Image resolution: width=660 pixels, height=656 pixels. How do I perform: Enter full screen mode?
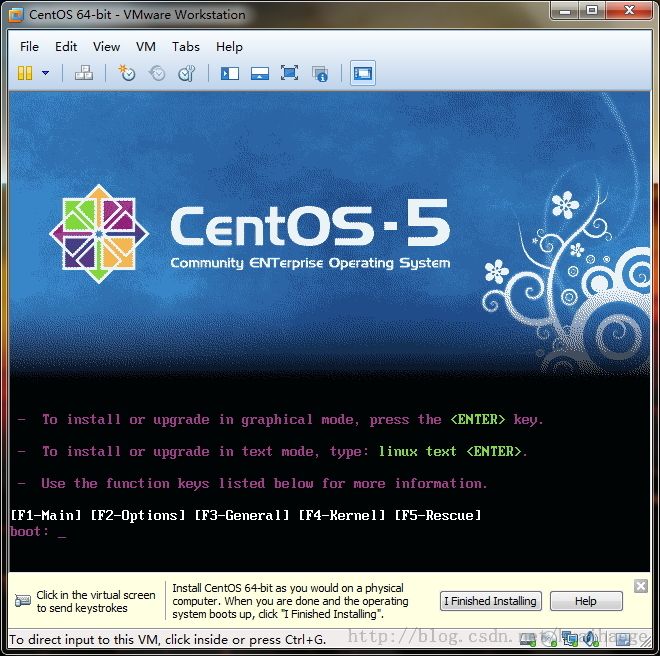click(290, 73)
